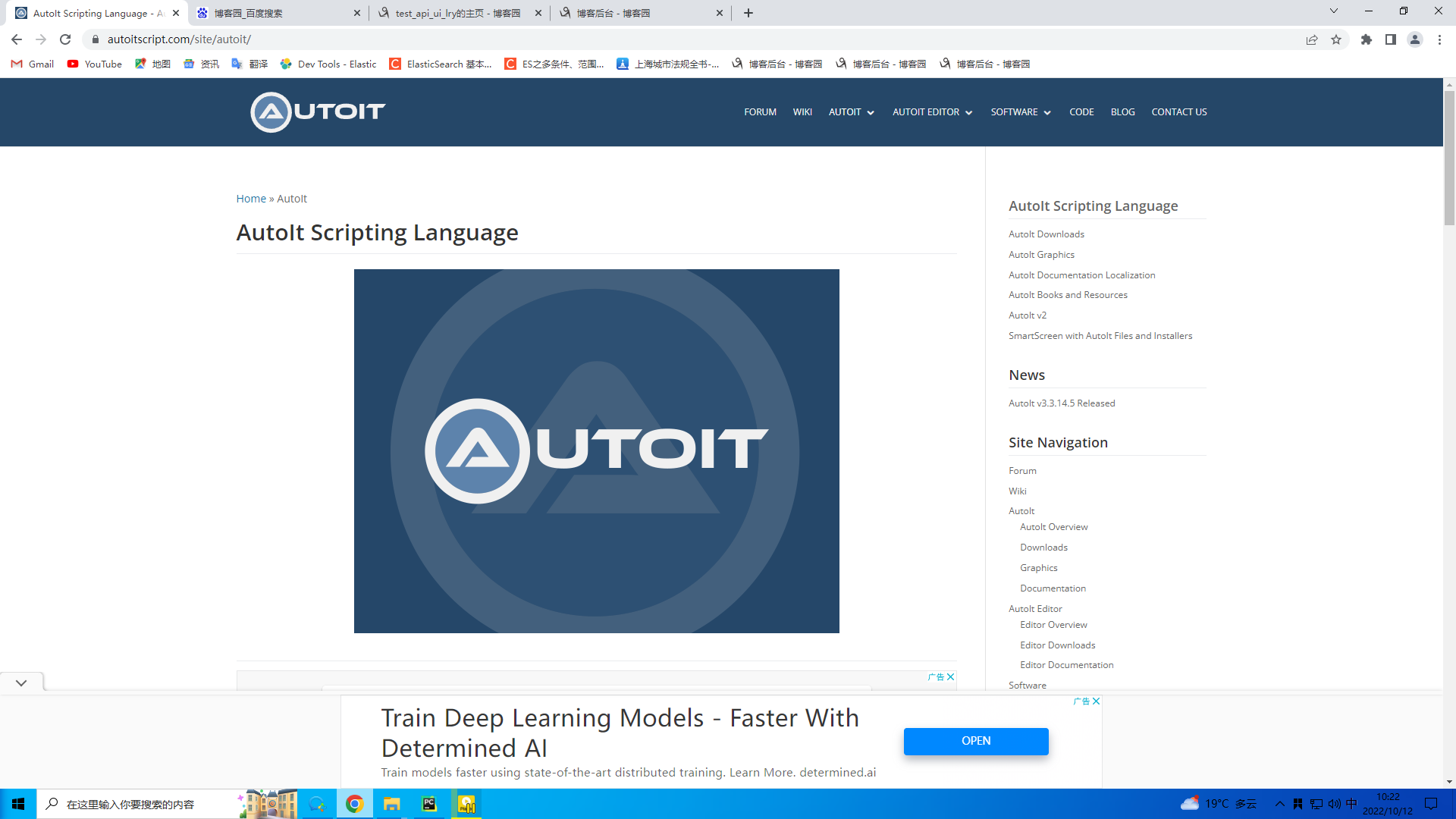Open Gmail bookmark

[32, 64]
